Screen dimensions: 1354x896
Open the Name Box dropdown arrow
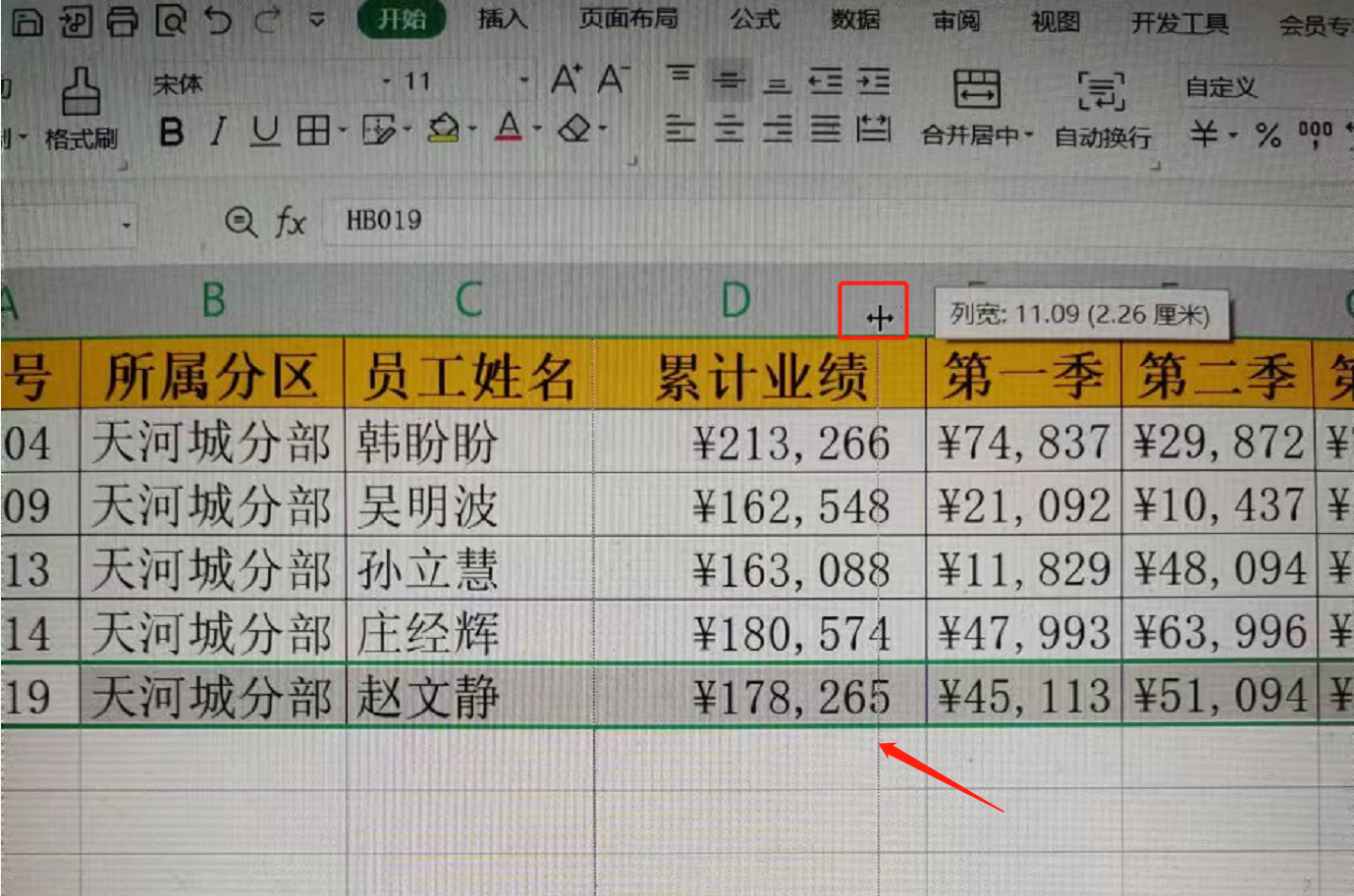pos(126,226)
